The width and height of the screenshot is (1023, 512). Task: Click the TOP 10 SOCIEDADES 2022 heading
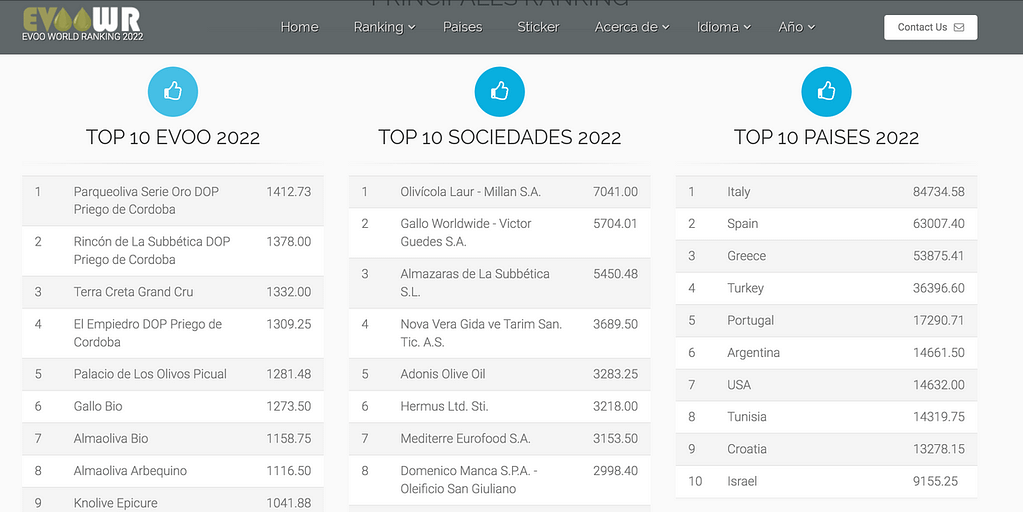pyautogui.click(x=500, y=137)
